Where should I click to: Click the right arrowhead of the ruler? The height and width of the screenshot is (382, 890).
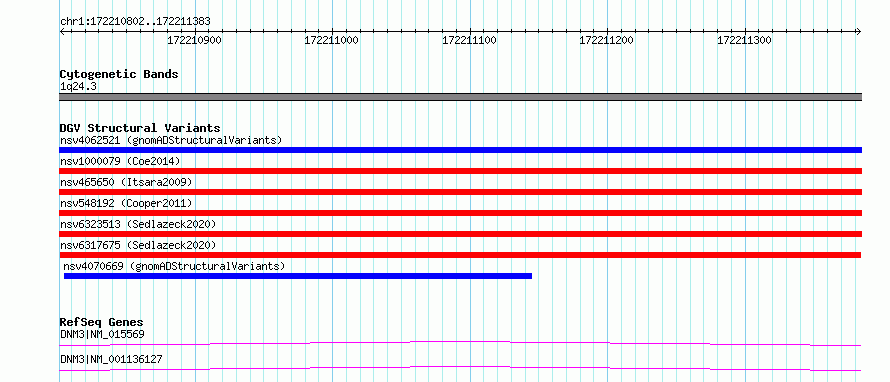[859, 31]
